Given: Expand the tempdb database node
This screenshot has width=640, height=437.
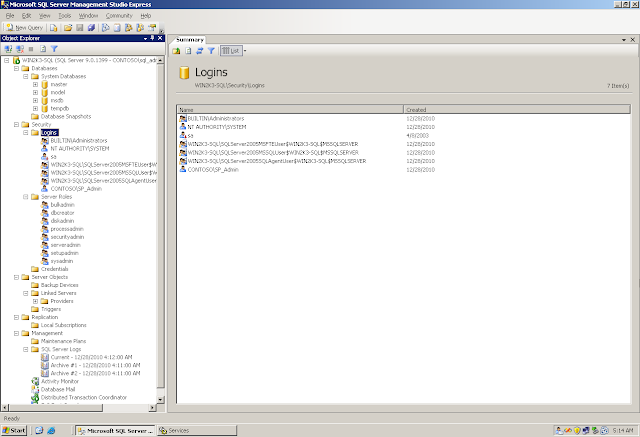Looking at the screenshot, I should pos(35,109).
